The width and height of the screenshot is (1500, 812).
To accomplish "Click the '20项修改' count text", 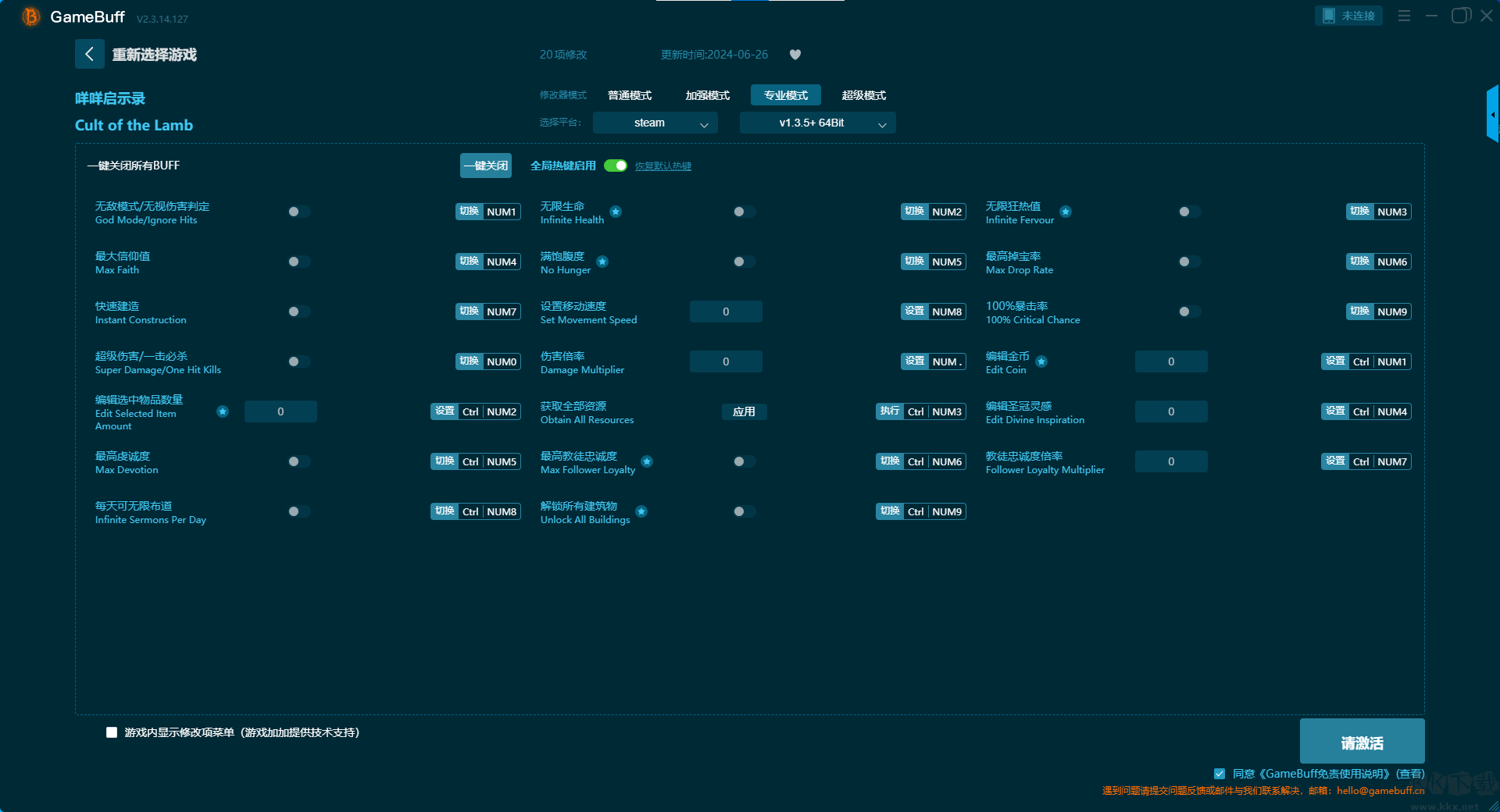I will (563, 55).
